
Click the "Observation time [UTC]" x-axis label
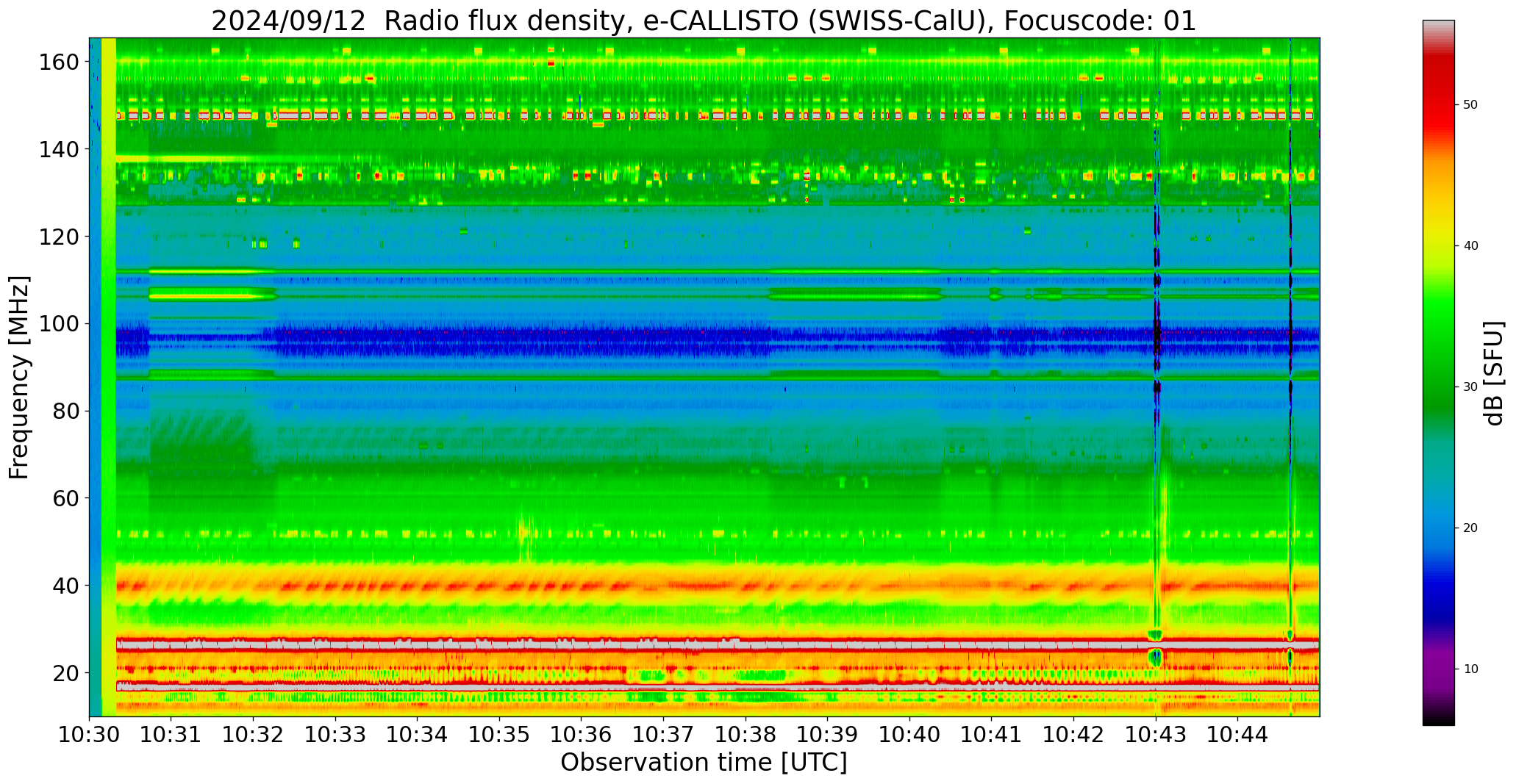click(x=704, y=763)
